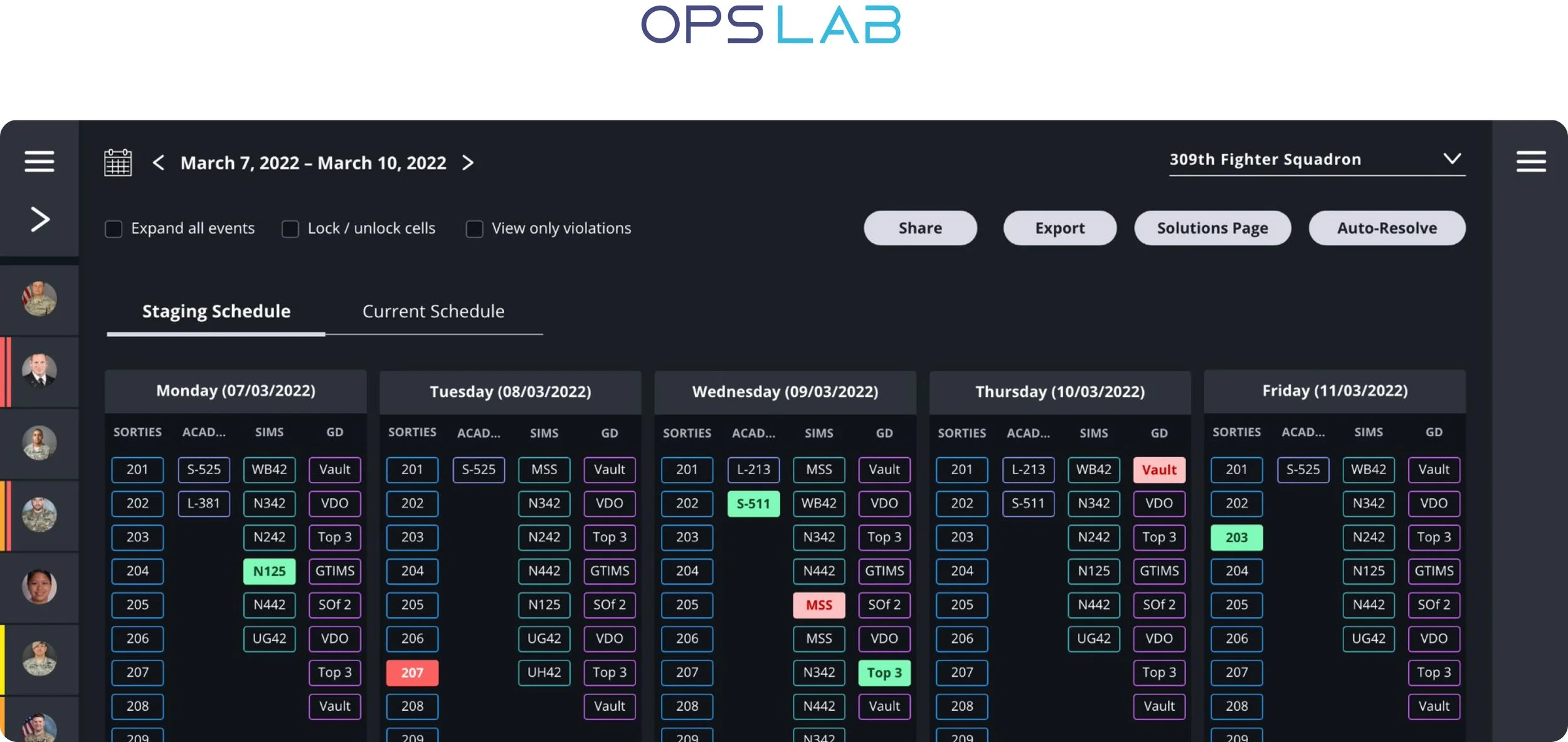
Task: Select Wednesday's WB42 sim cell
Action: pyautogui.click(x=819, y=504)
